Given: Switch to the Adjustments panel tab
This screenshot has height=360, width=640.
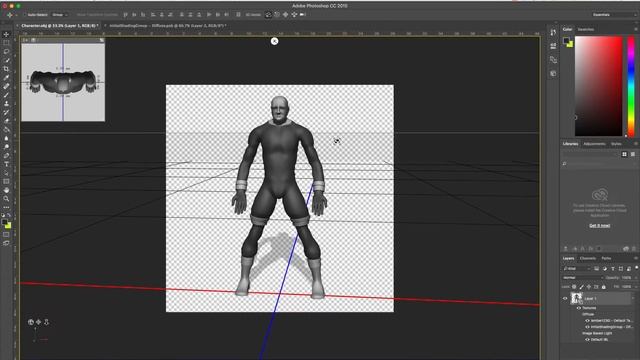Looking at the screenshot, I should (594, 144).
